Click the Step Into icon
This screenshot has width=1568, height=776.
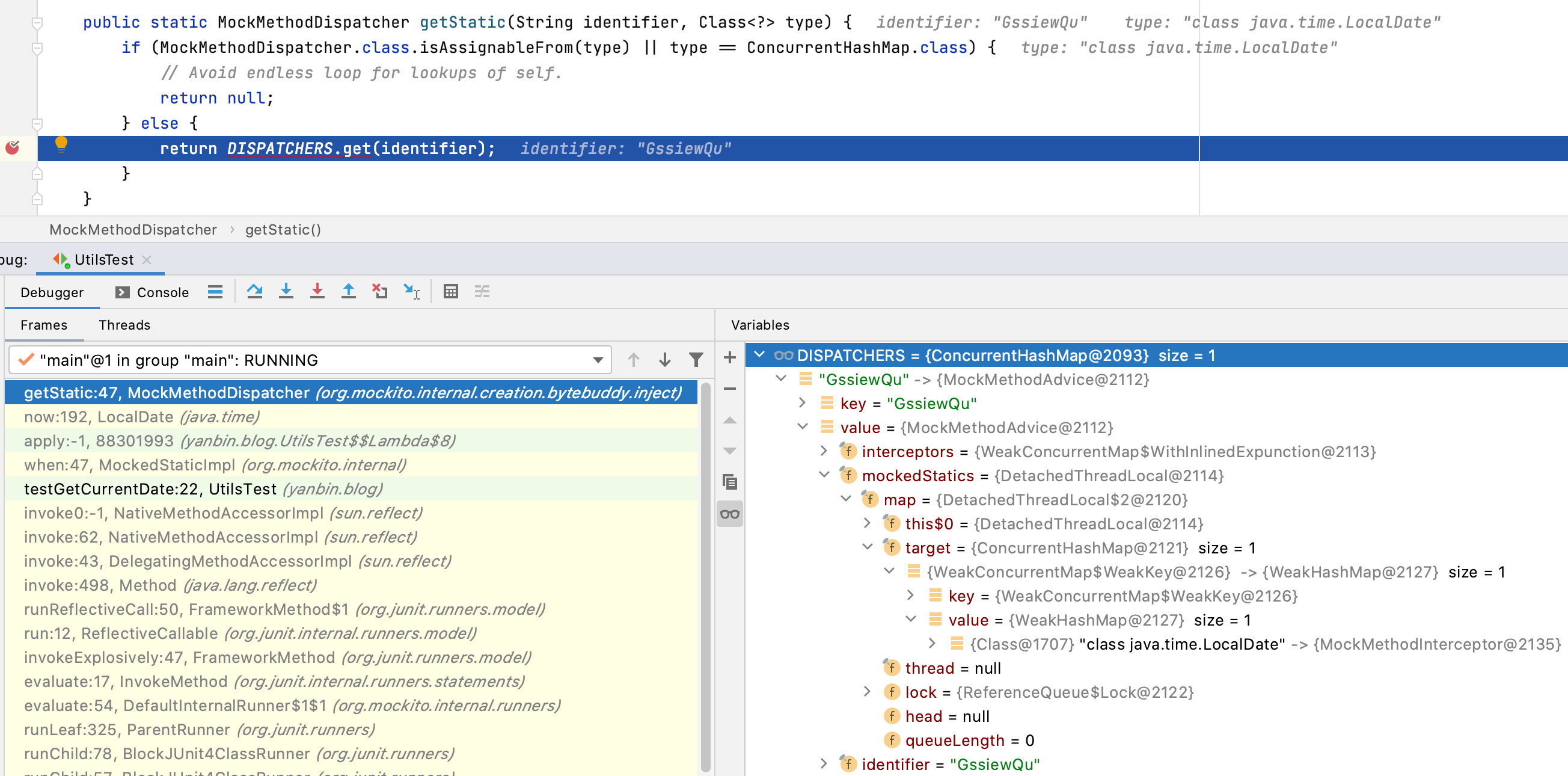[x=286, y=292]
